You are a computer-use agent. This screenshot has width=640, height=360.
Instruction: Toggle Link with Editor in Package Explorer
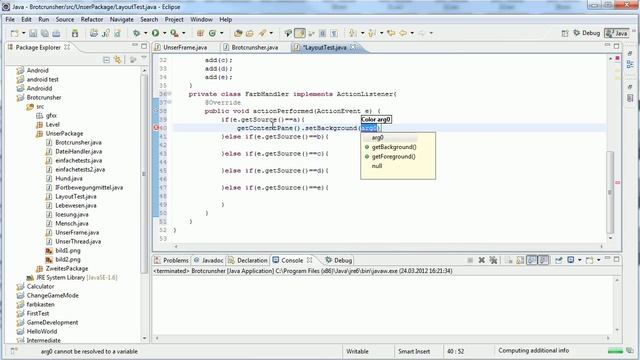coord(118,60)
